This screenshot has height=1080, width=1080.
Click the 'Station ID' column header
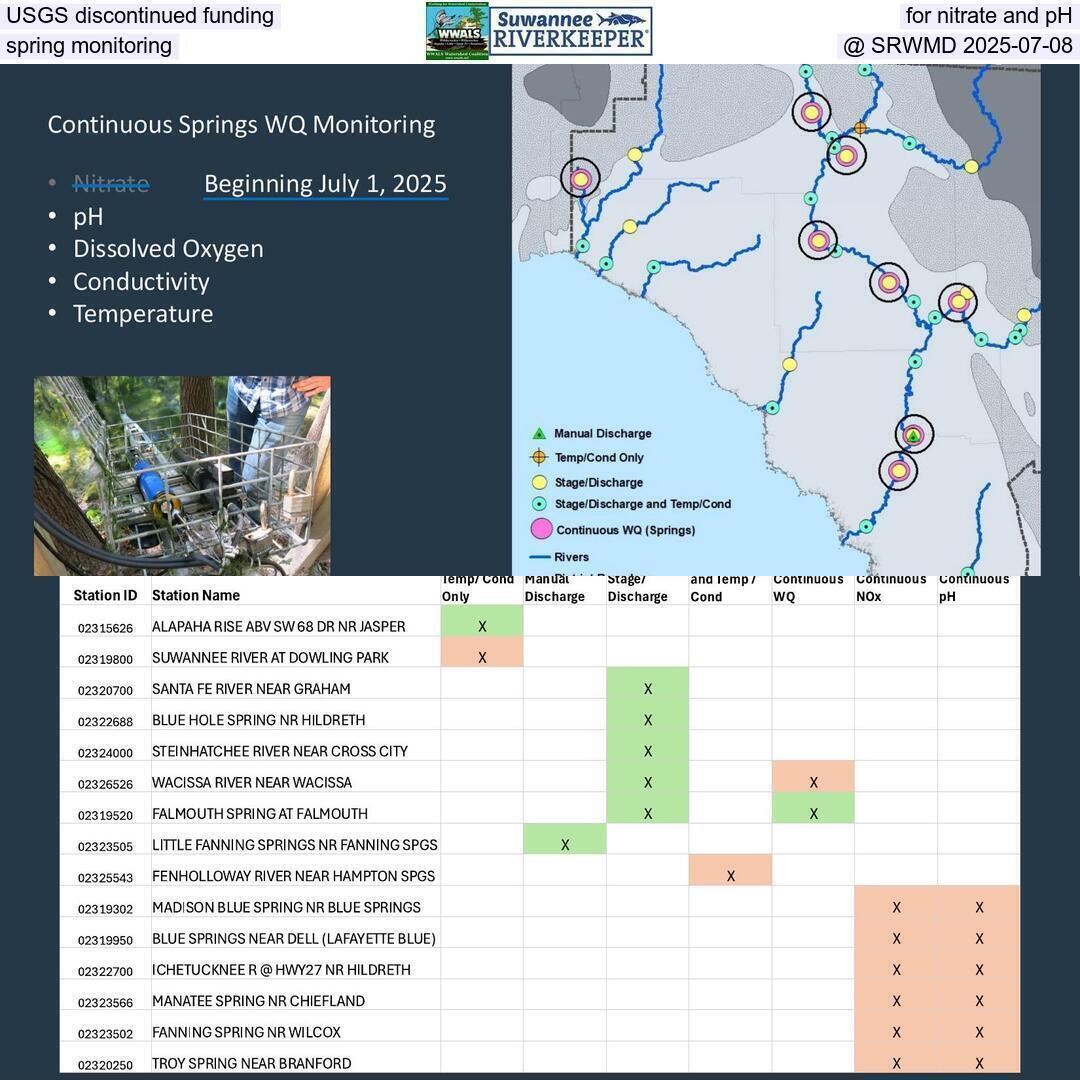(x=105, y=595)
